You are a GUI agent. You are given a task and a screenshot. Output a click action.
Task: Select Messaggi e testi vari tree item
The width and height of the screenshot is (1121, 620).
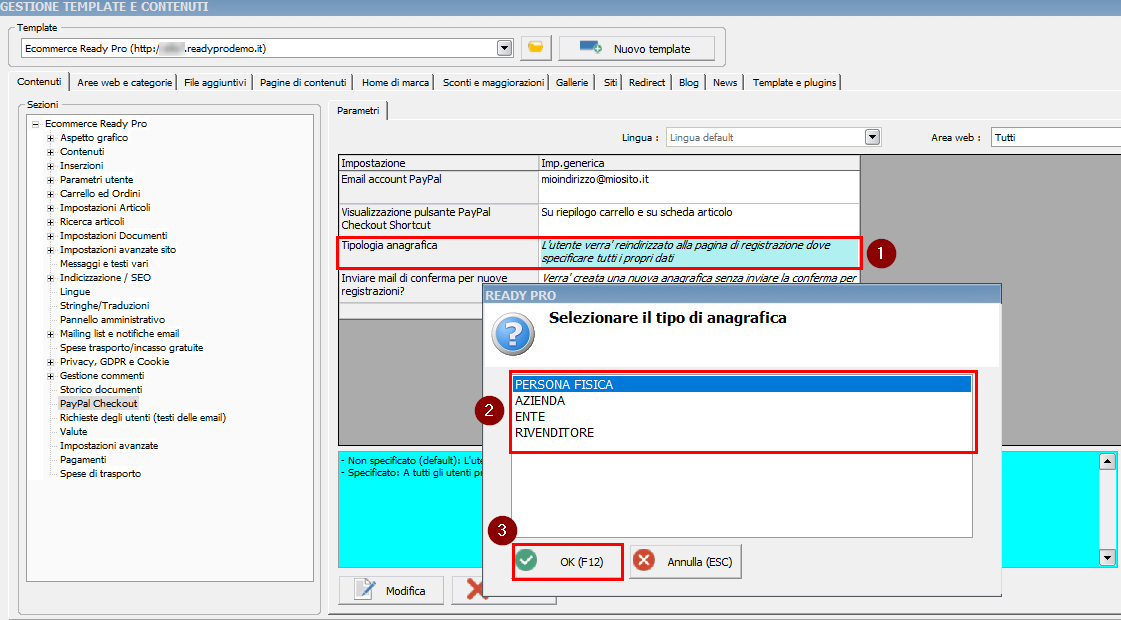click(x=104, y=264)
